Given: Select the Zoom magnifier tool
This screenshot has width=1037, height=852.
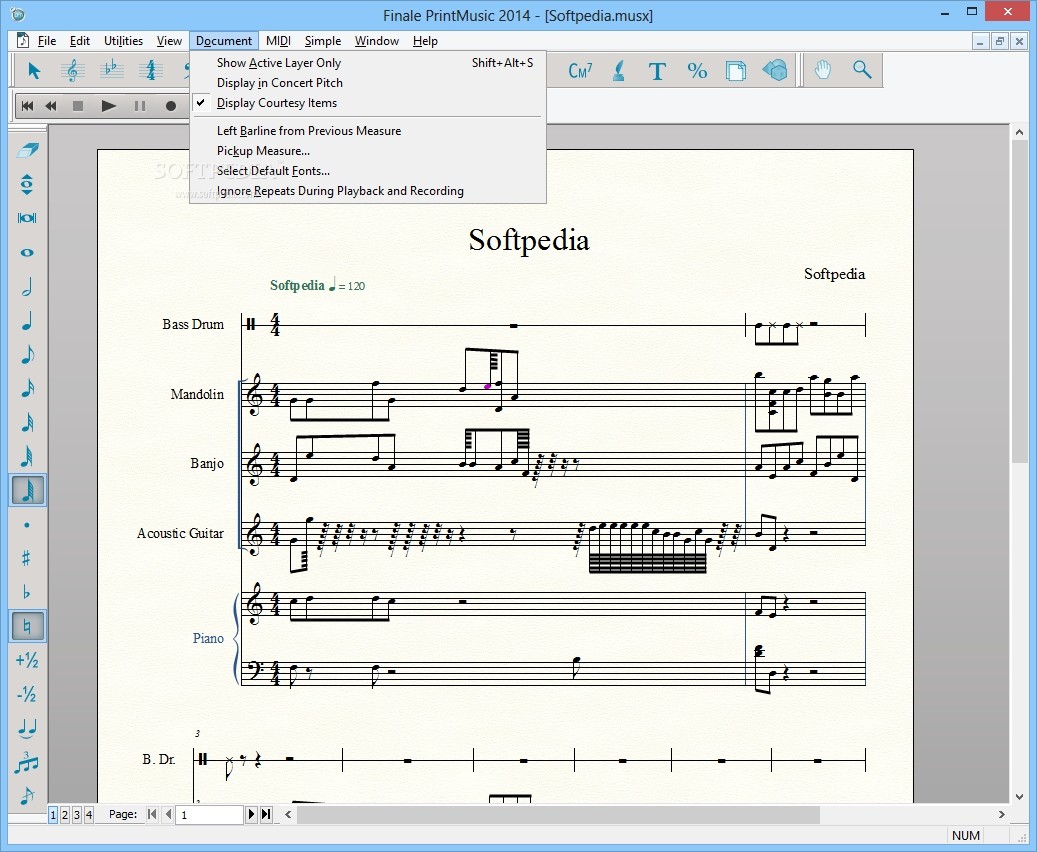Looking at the screenshot, I should pos(862,70).
